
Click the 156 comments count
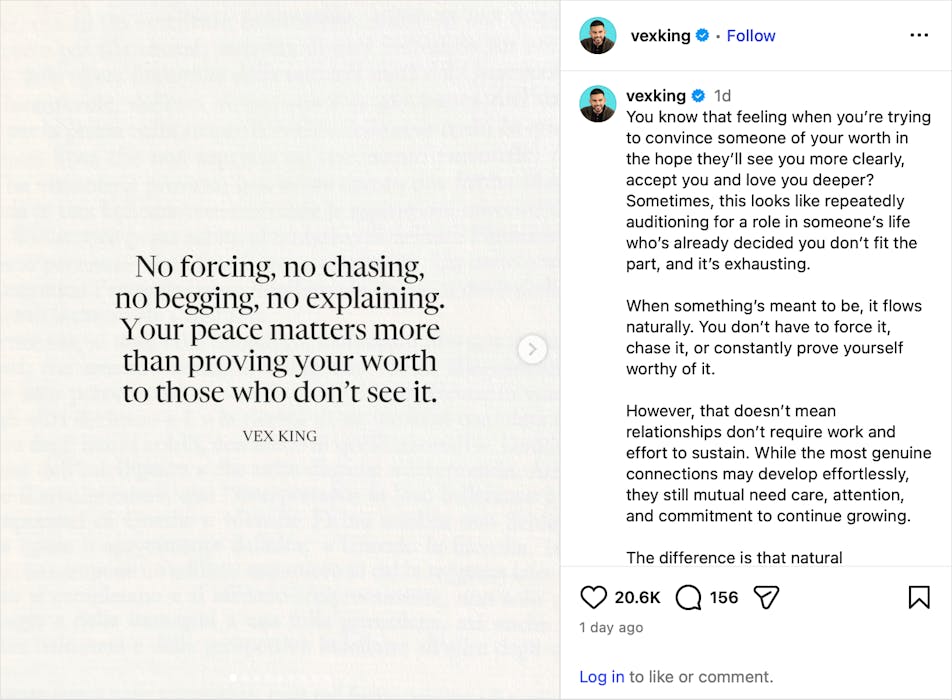(724, 597)
